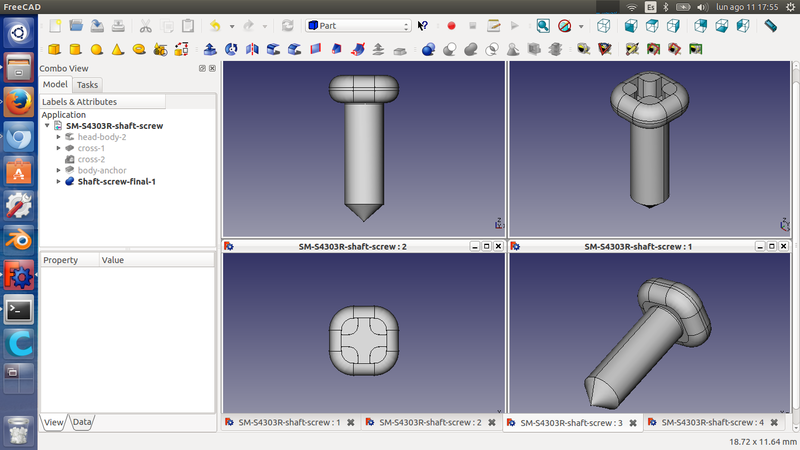Start macro recording with the red button
800x450 pixels.
[451, 25]
